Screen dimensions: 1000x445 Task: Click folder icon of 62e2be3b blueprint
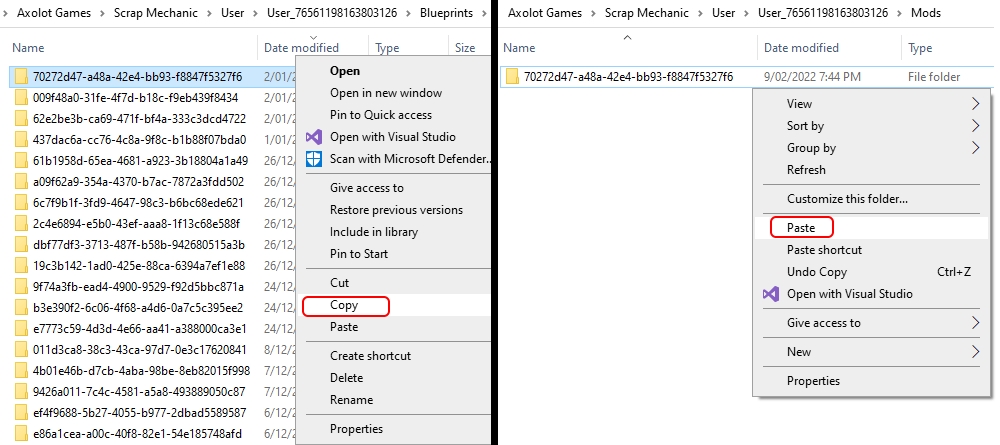21,119
